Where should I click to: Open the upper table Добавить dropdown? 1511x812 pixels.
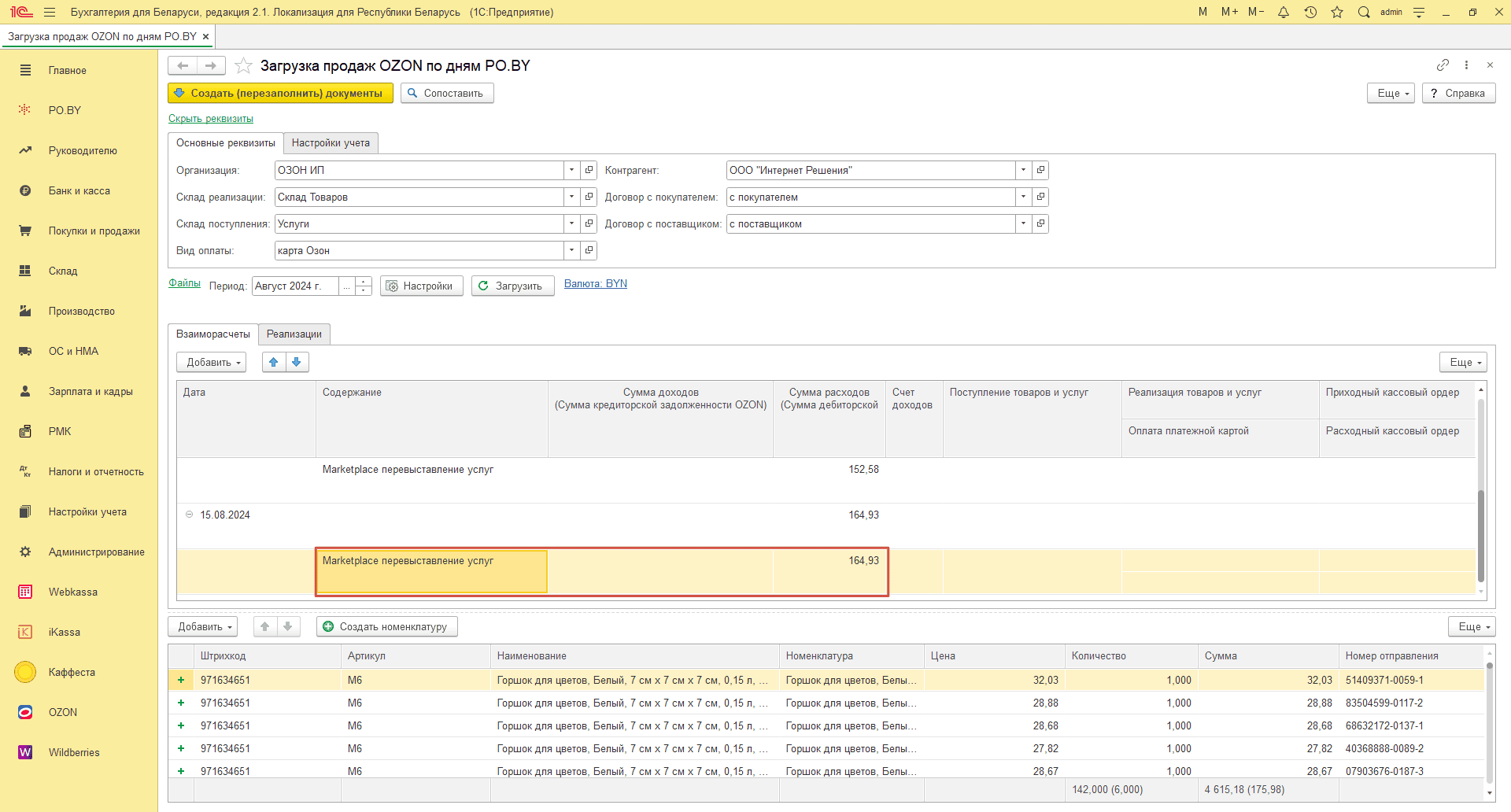click(x=212, y=362)
